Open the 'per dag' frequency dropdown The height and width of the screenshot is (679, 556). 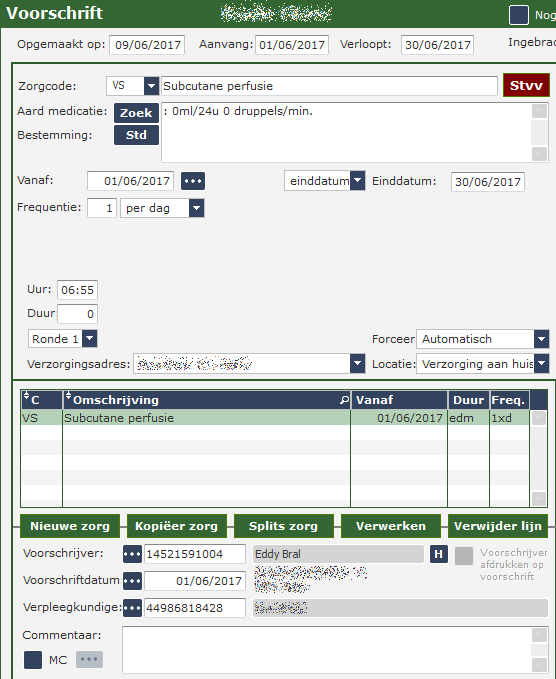[196, 208]
